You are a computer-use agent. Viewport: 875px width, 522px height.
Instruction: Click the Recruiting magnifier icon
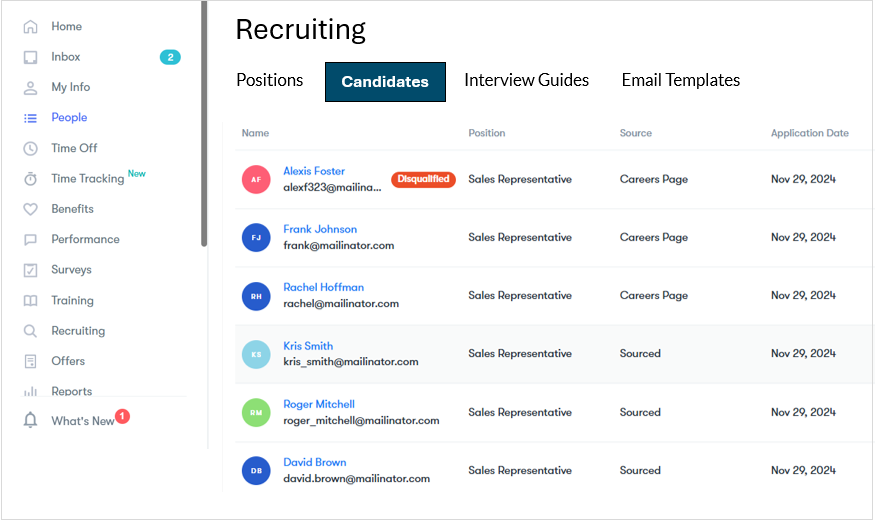[31, 331]
